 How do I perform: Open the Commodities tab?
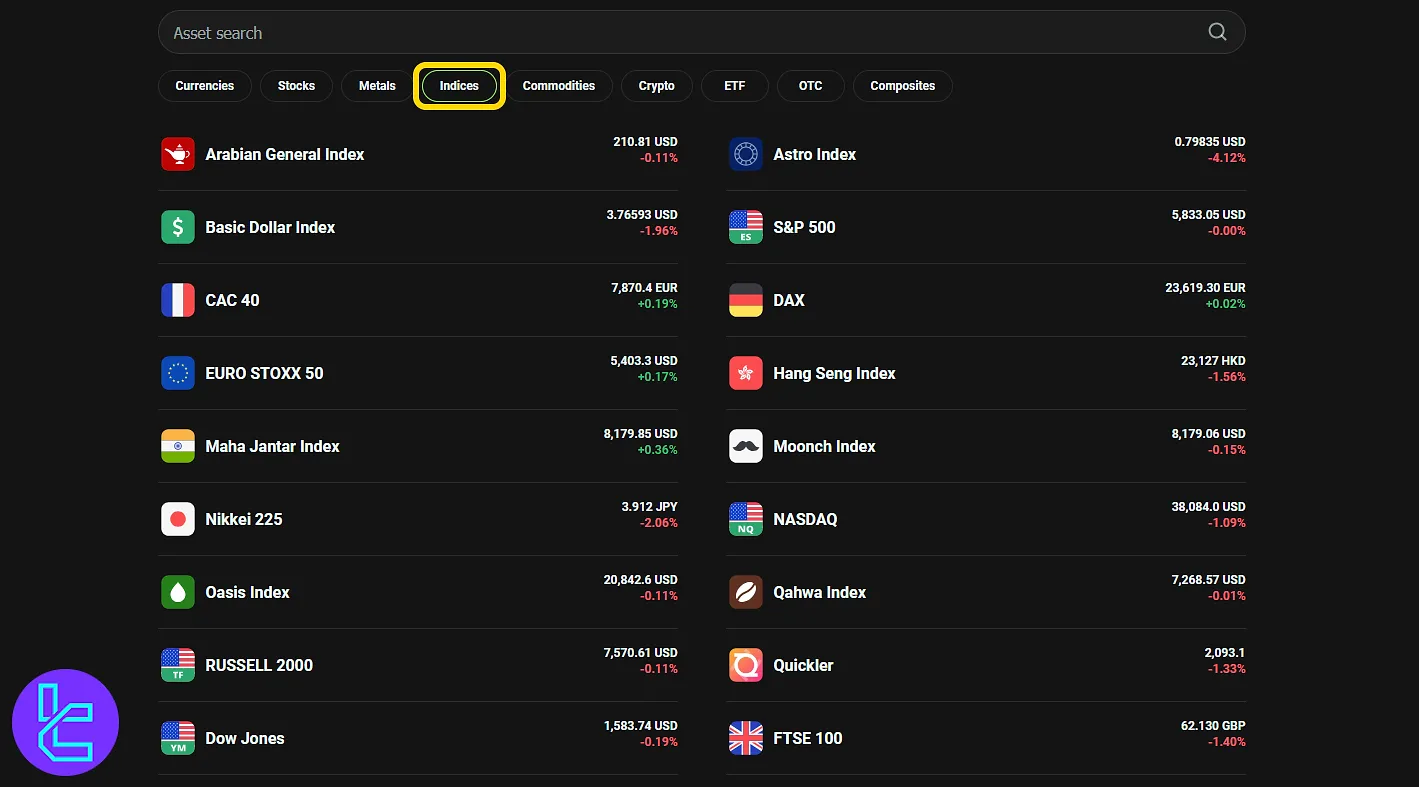(559, 86)
